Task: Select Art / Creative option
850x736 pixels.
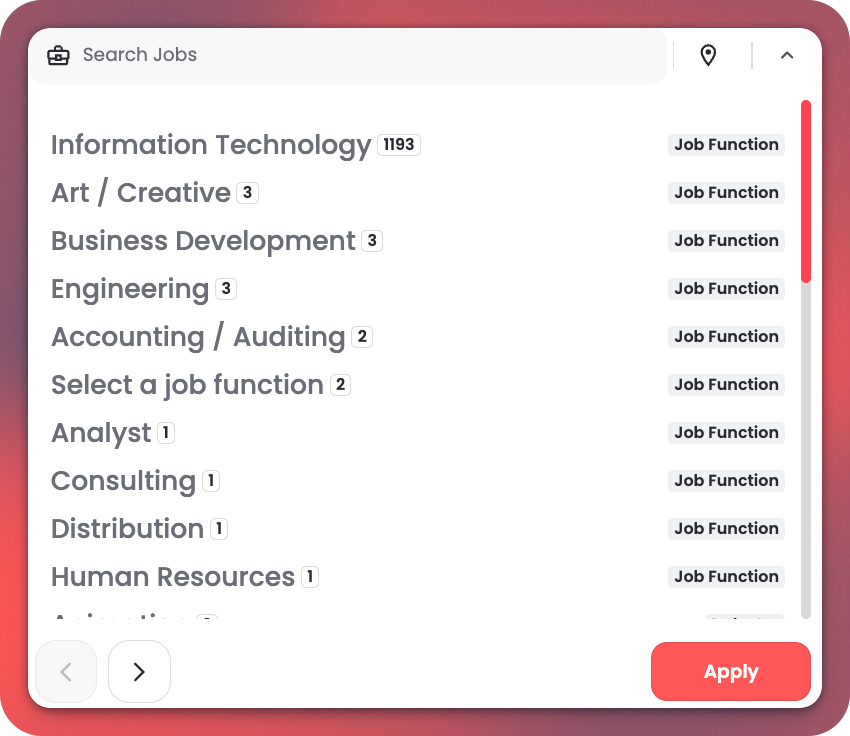Action: (x=141, y=193)
